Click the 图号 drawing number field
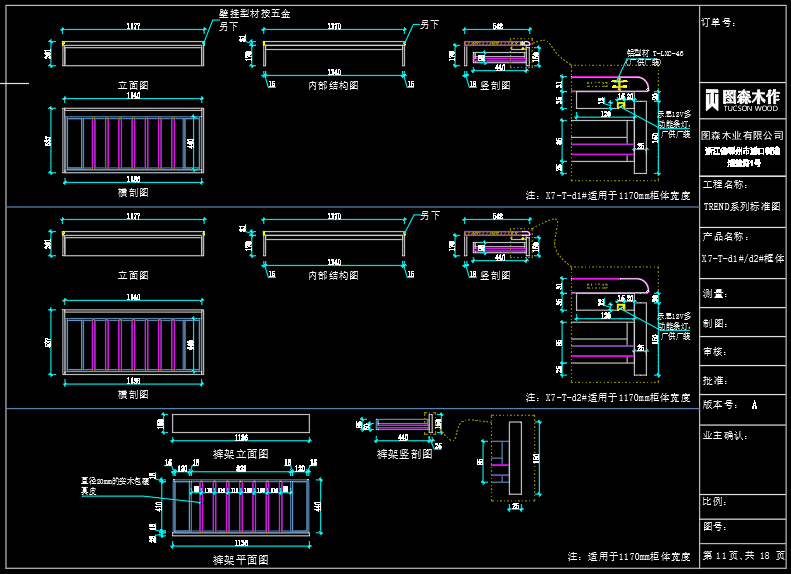The width and height of the screenshot is (791, 574). [713, 525]
